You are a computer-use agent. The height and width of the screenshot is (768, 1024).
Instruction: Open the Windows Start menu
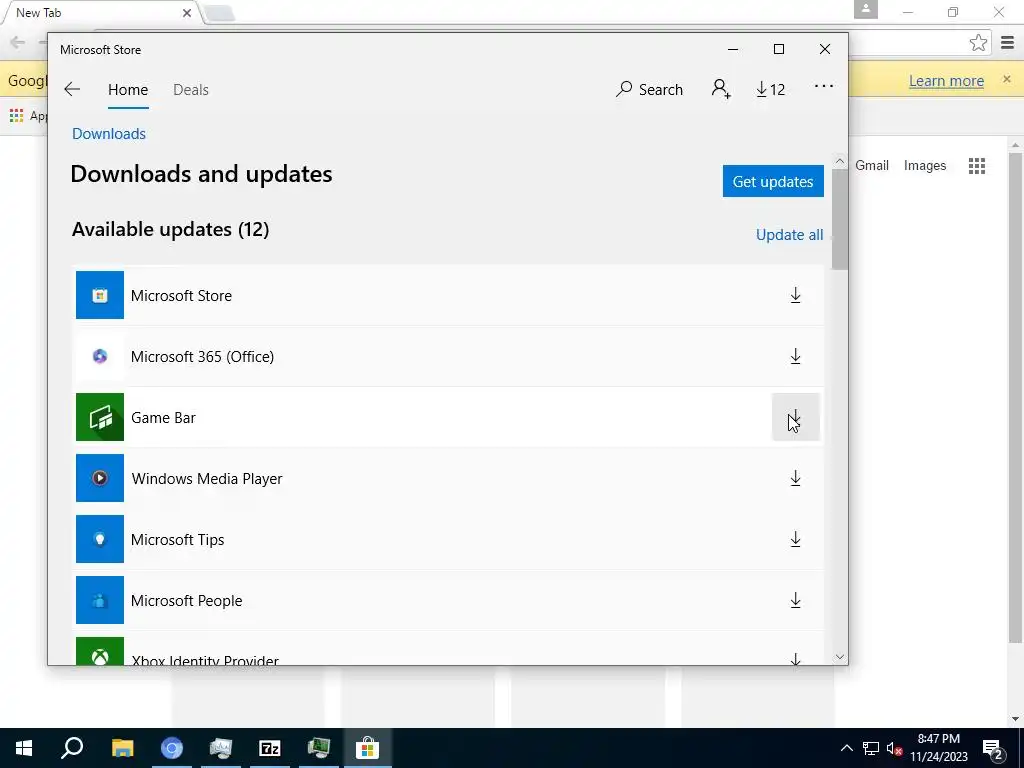pyautogui.click(x=24, y=748)
